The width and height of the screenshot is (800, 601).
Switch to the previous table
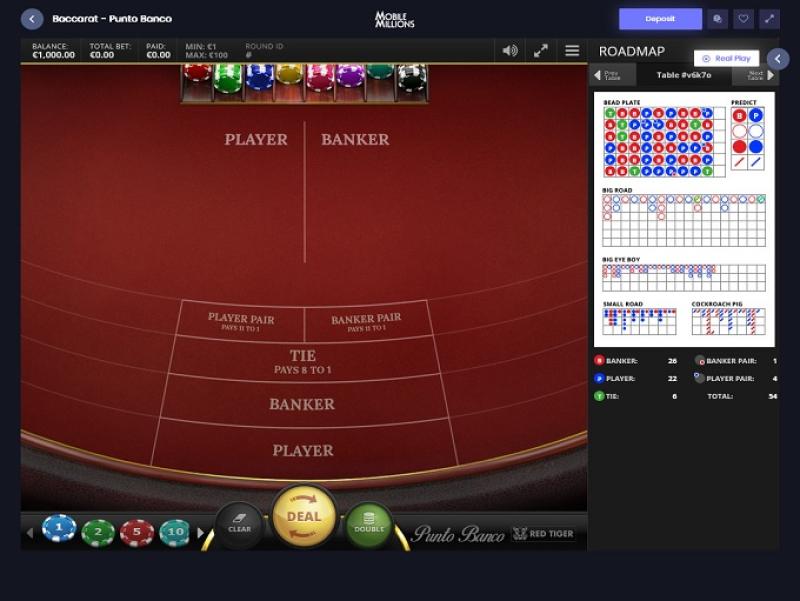pos(609,76)
